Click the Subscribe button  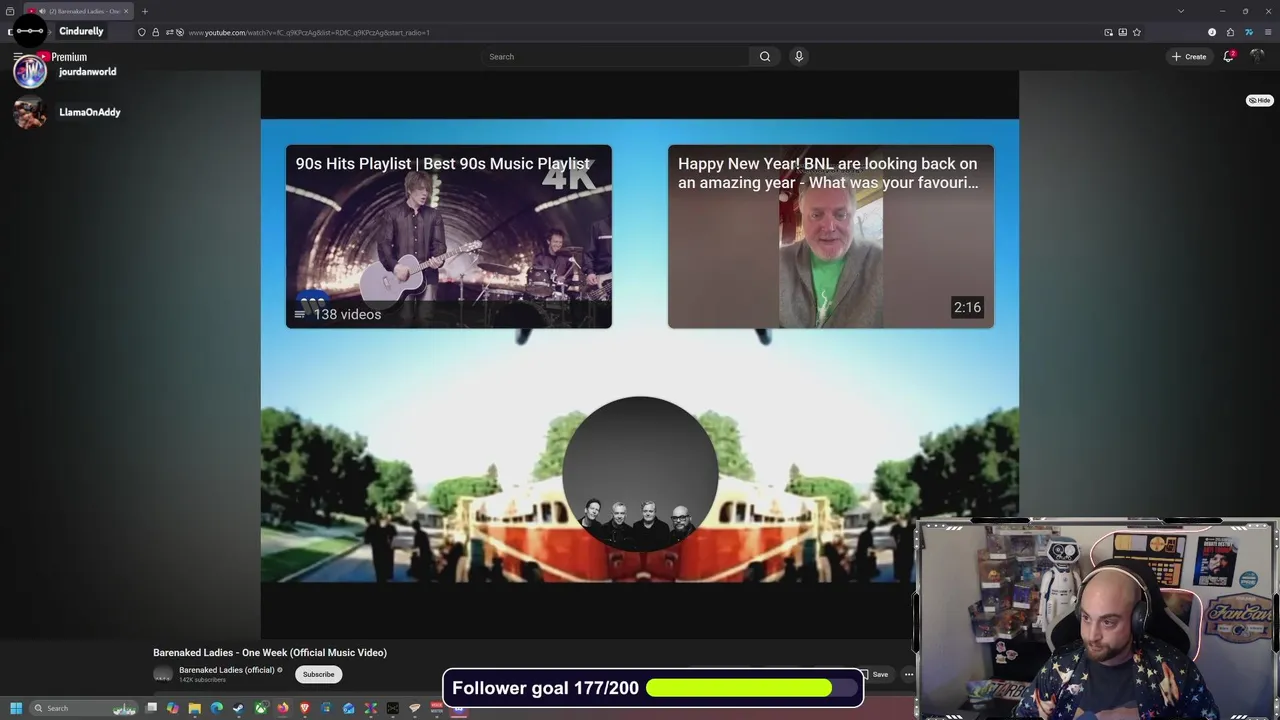[319, 674]
